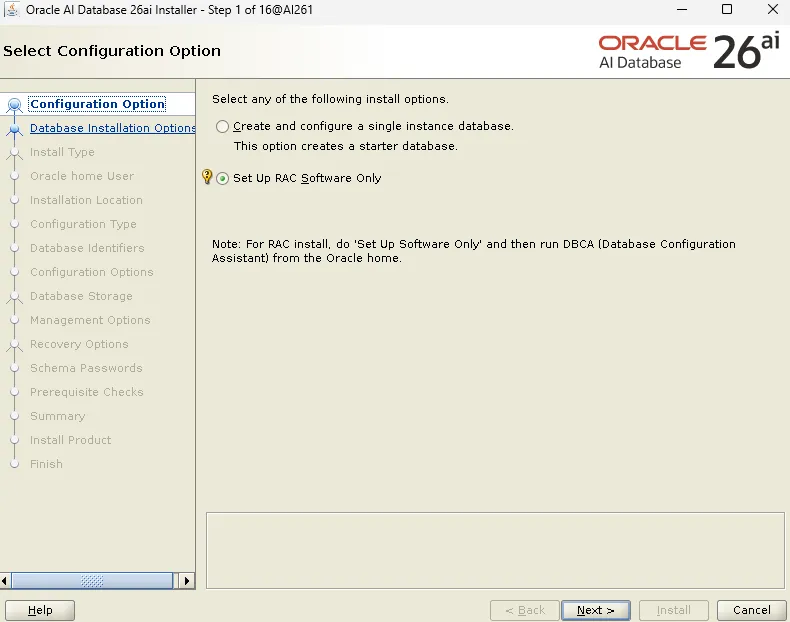Click the Database Installation Options step marker icon
The height and width of the screenshot is (622, 790).
point(15,129)
